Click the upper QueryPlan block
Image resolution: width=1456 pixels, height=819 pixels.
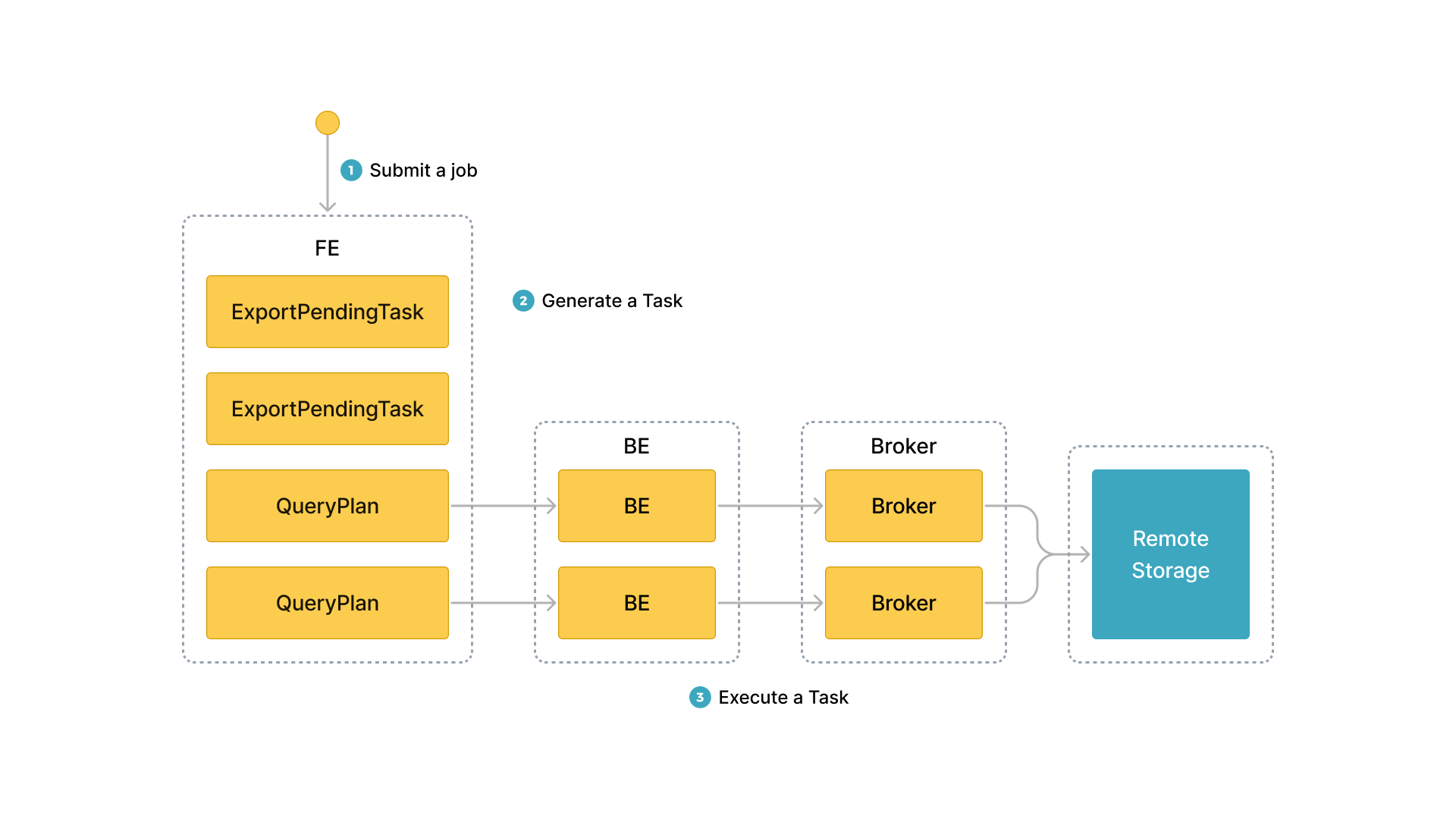pos(328,506)
